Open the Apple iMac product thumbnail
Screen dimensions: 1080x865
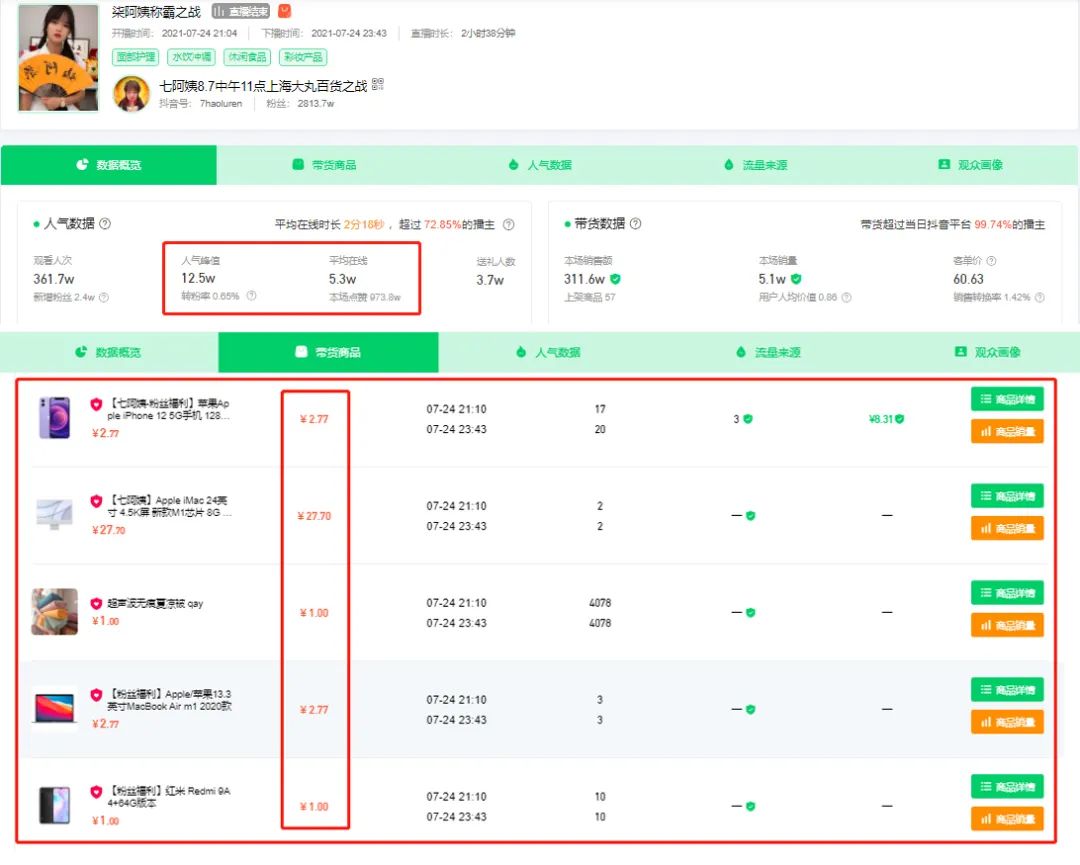pos(54,514)
